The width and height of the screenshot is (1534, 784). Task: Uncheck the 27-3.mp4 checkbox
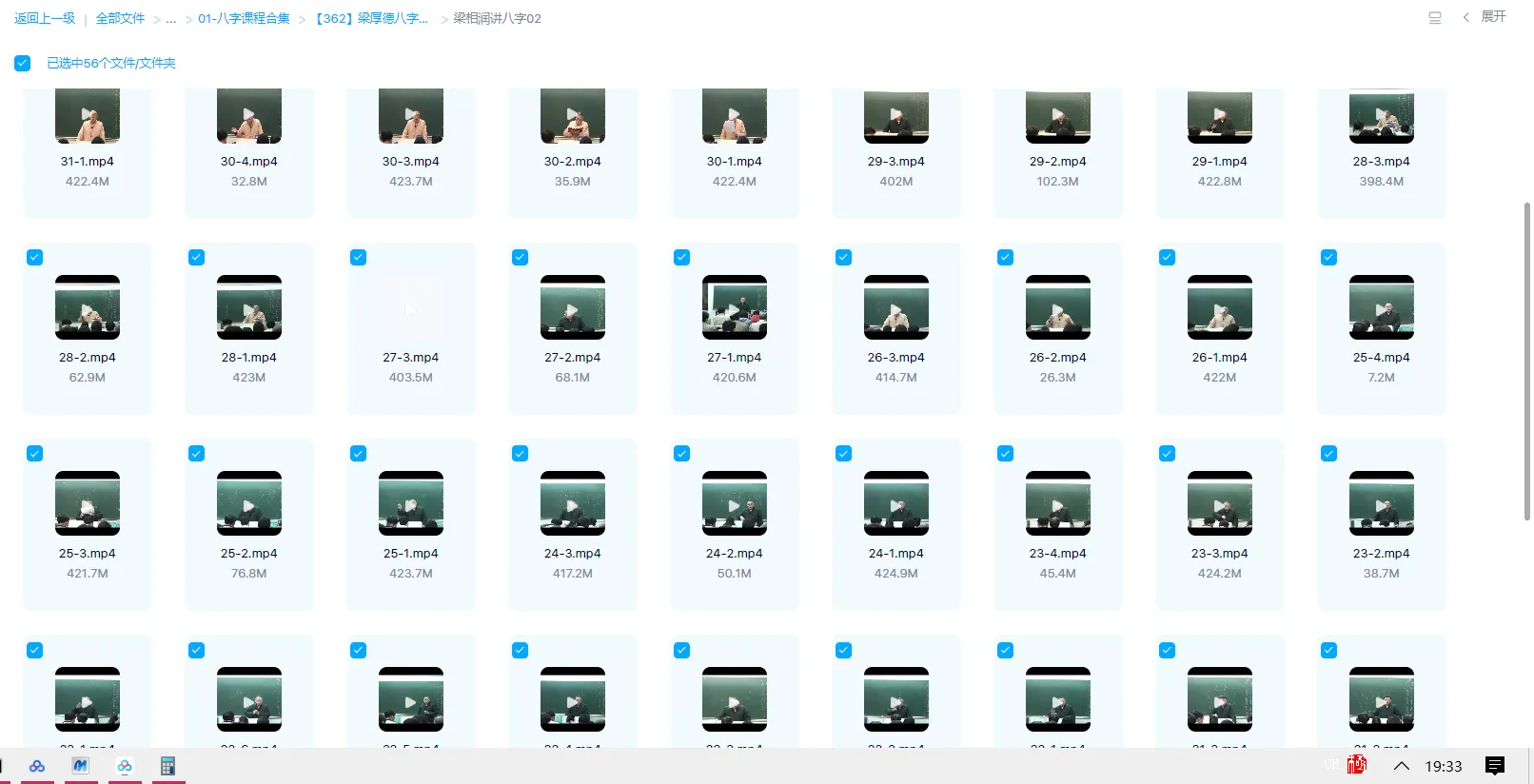pyautogui.click(x=359, y=257)
